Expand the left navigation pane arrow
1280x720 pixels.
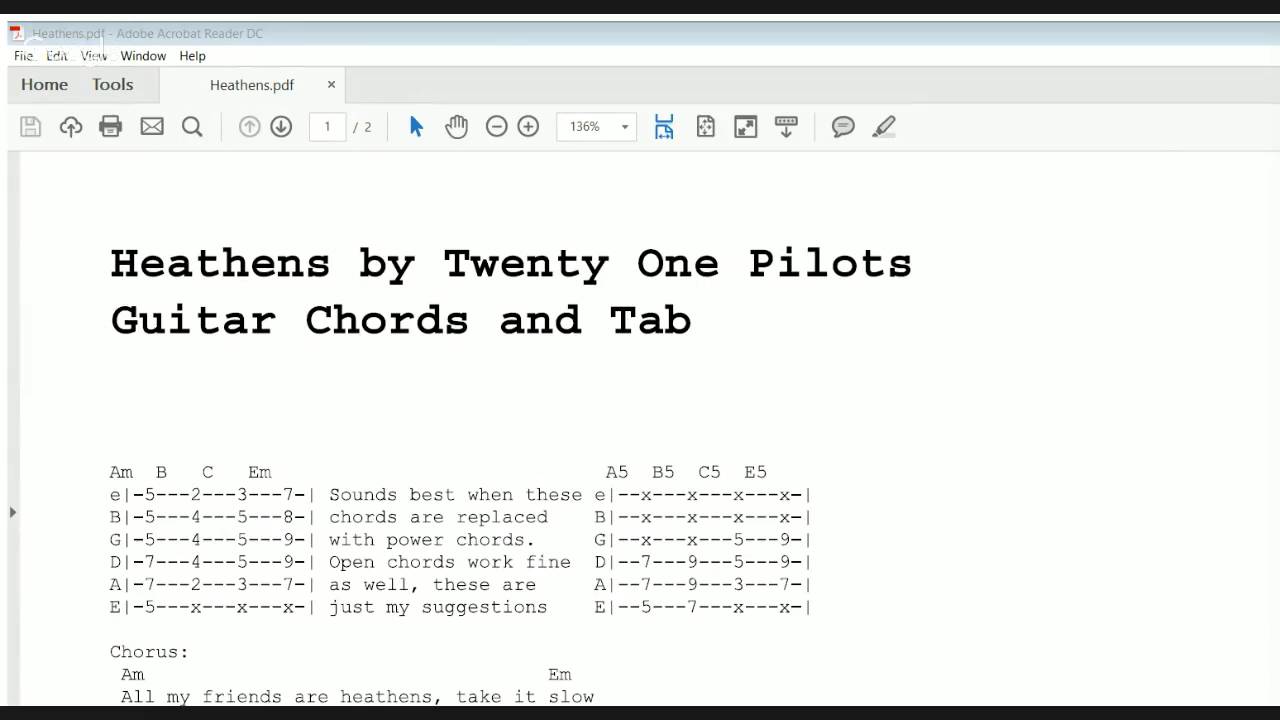[12, 512]
